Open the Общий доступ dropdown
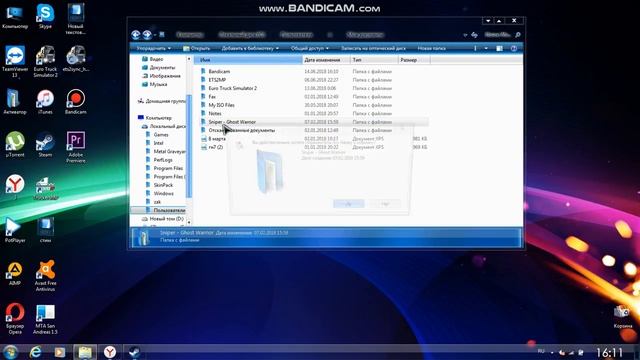640x360 pixels. point(309,48)
